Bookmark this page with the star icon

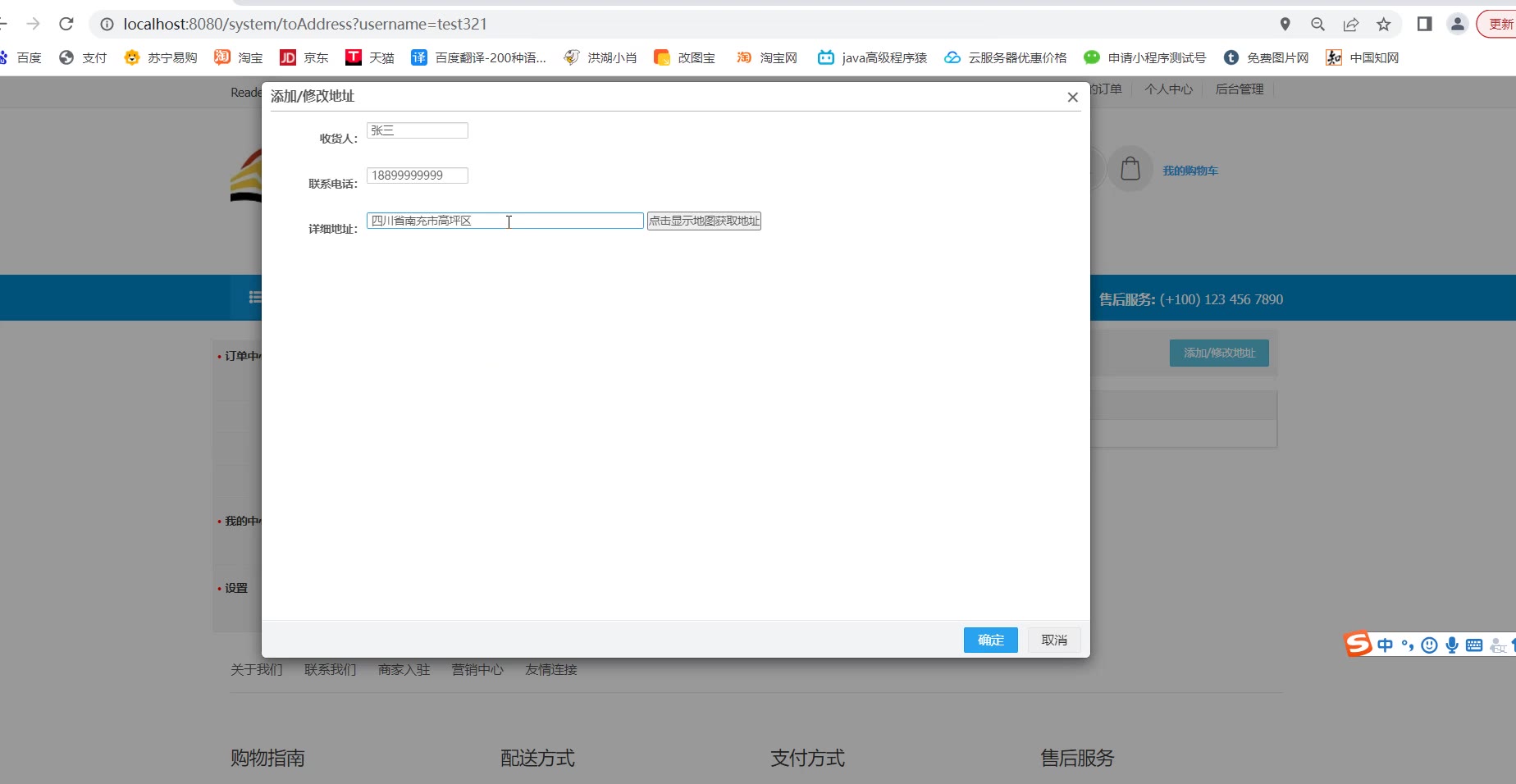pos(1384,25)
